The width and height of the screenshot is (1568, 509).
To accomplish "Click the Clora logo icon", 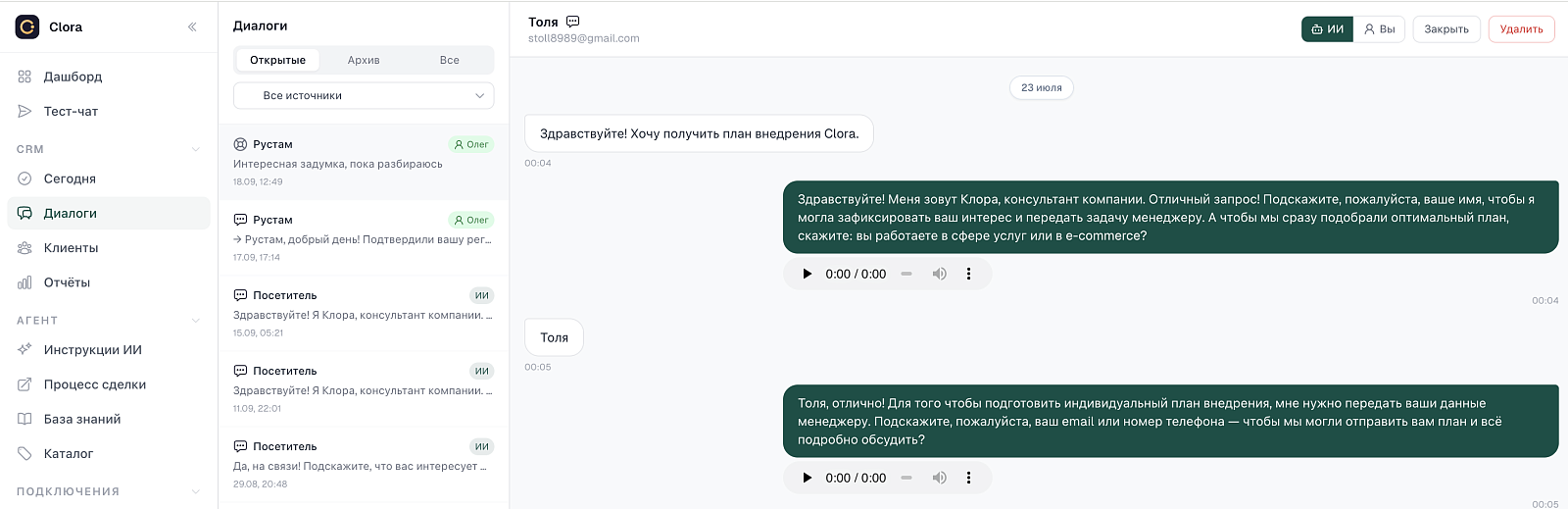I will tap(27, 26).
